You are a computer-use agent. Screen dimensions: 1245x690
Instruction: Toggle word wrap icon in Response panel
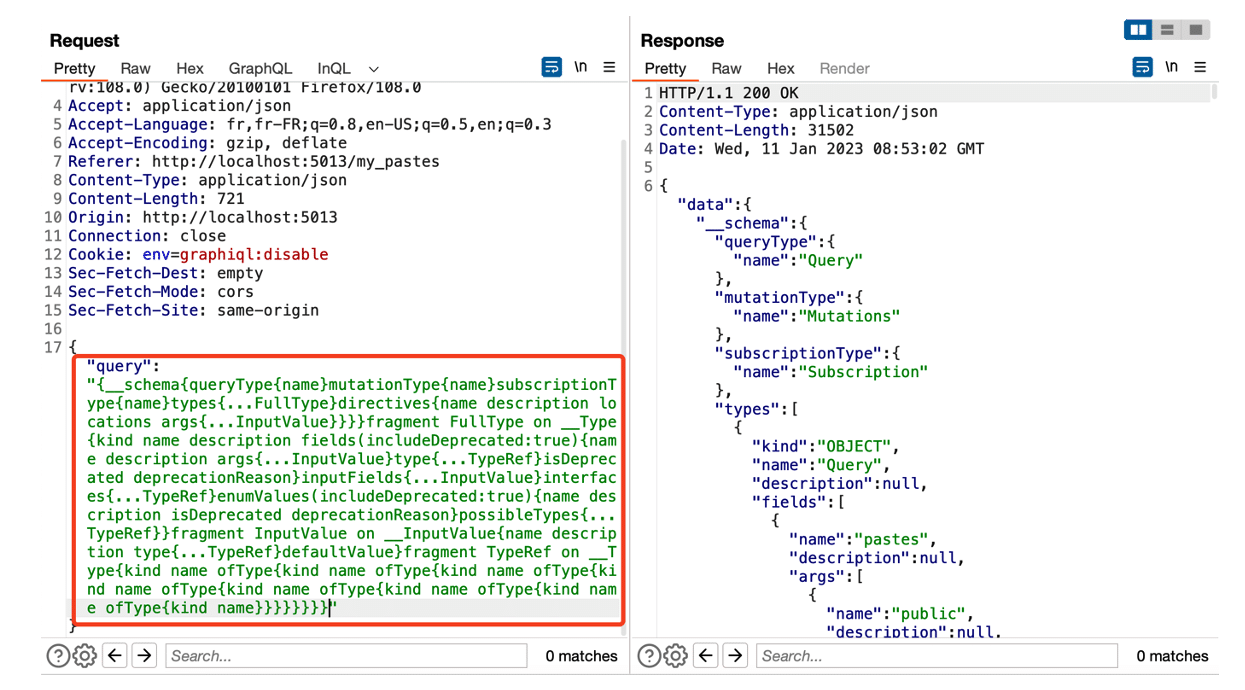point(1142,68)
